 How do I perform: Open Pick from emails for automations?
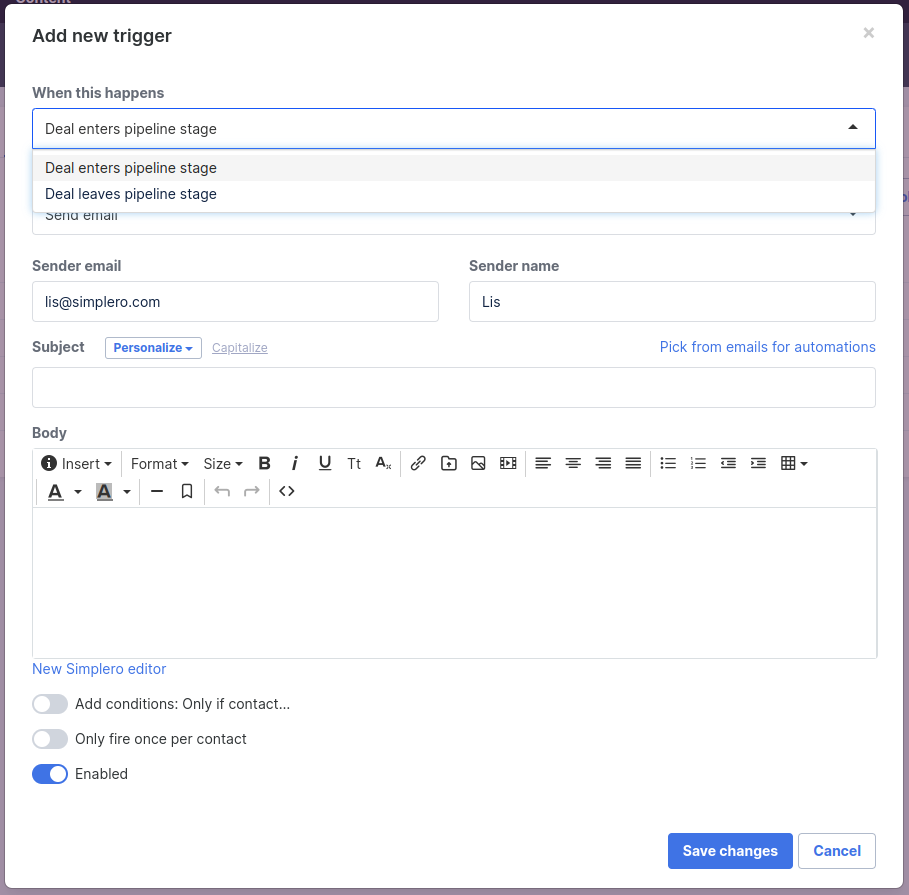click(768, 347)
